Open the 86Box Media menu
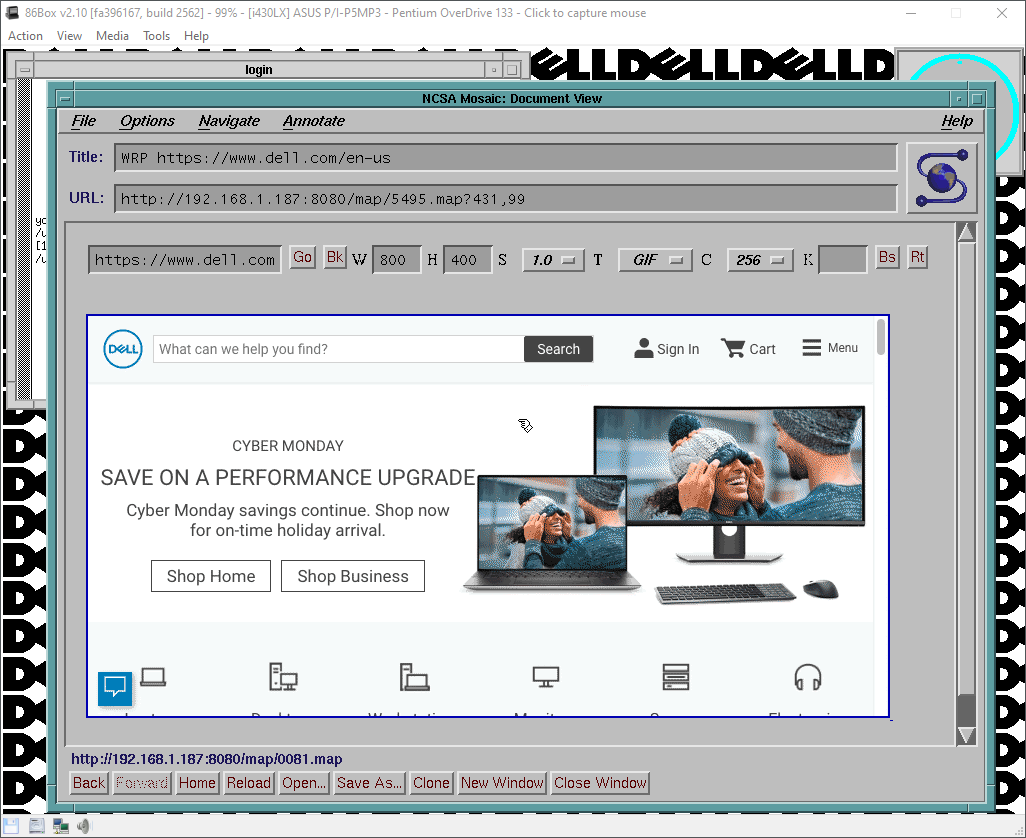The image size is (1026, 838). point(113,36)
